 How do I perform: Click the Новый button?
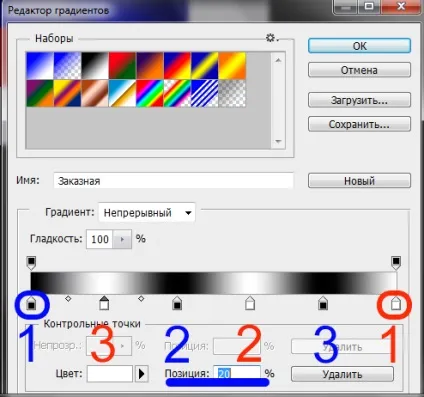coord(359,181)
